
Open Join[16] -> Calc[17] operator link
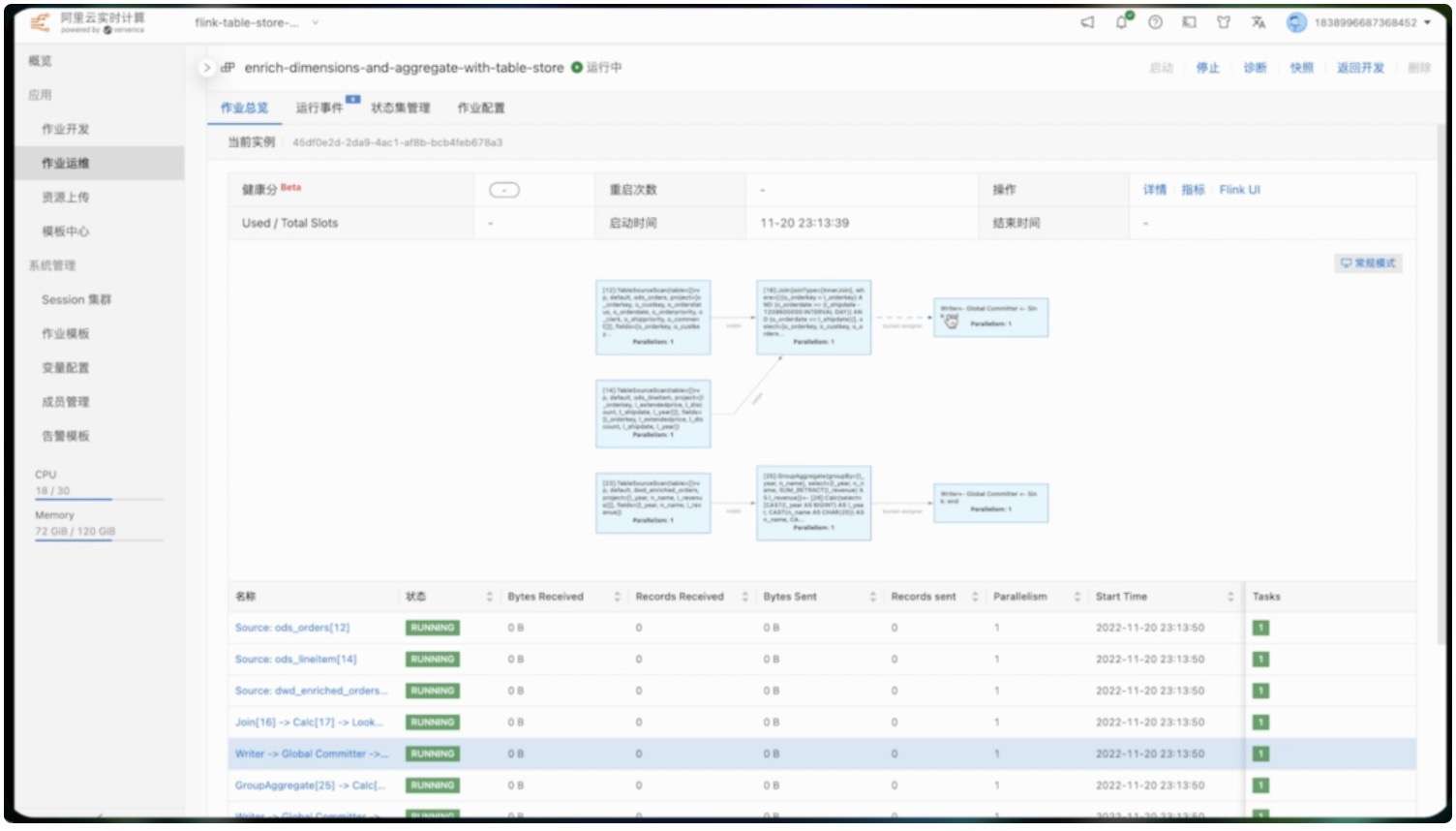coord(310,723)
